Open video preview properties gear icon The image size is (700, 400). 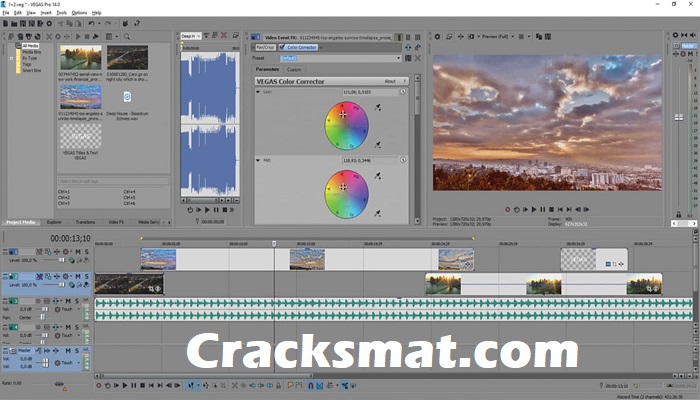tap(438, 37)
